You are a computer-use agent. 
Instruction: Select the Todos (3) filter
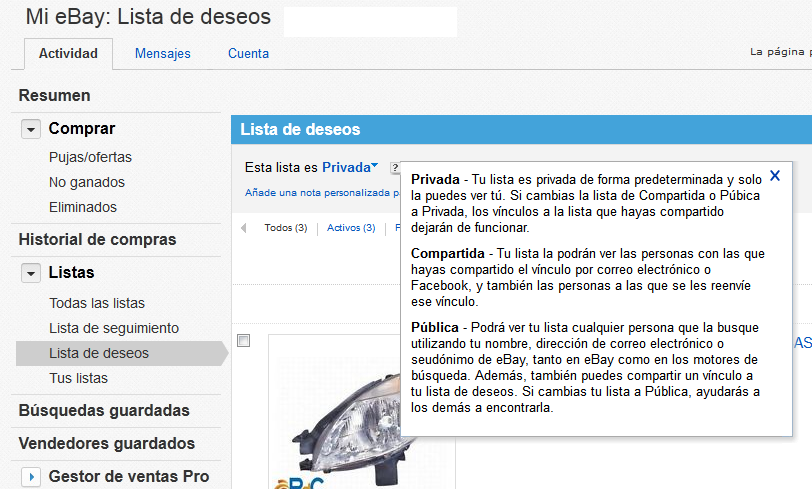(286, 227)
